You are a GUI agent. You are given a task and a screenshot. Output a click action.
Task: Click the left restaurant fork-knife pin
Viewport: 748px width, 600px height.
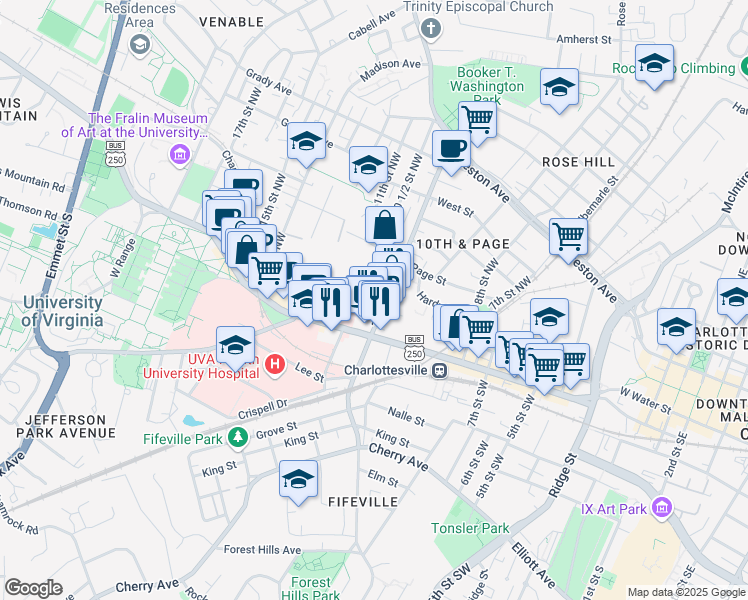pos(332,304)
